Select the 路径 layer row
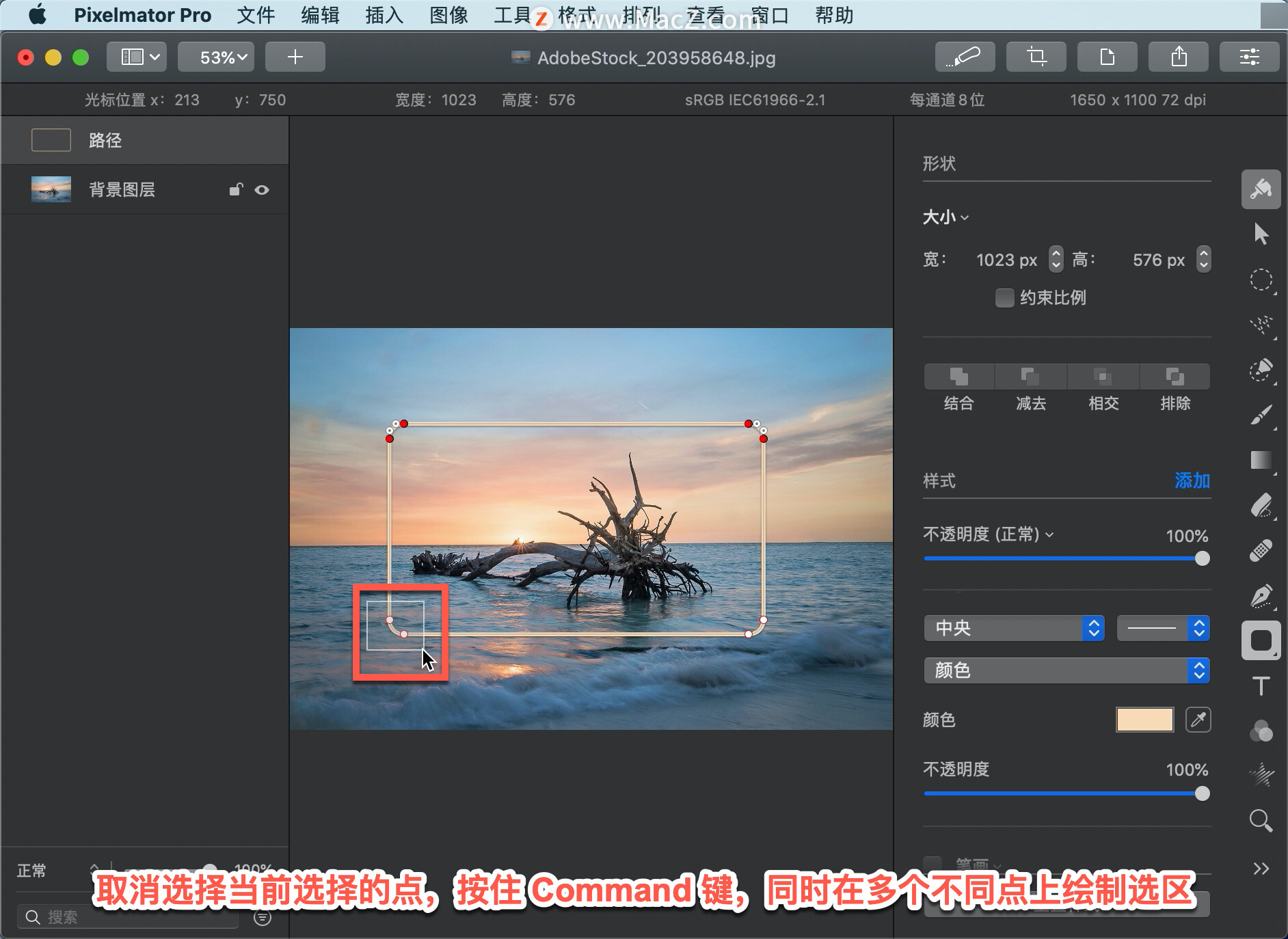Screen dimensions: 1288x939 click(x=145, y=140)
